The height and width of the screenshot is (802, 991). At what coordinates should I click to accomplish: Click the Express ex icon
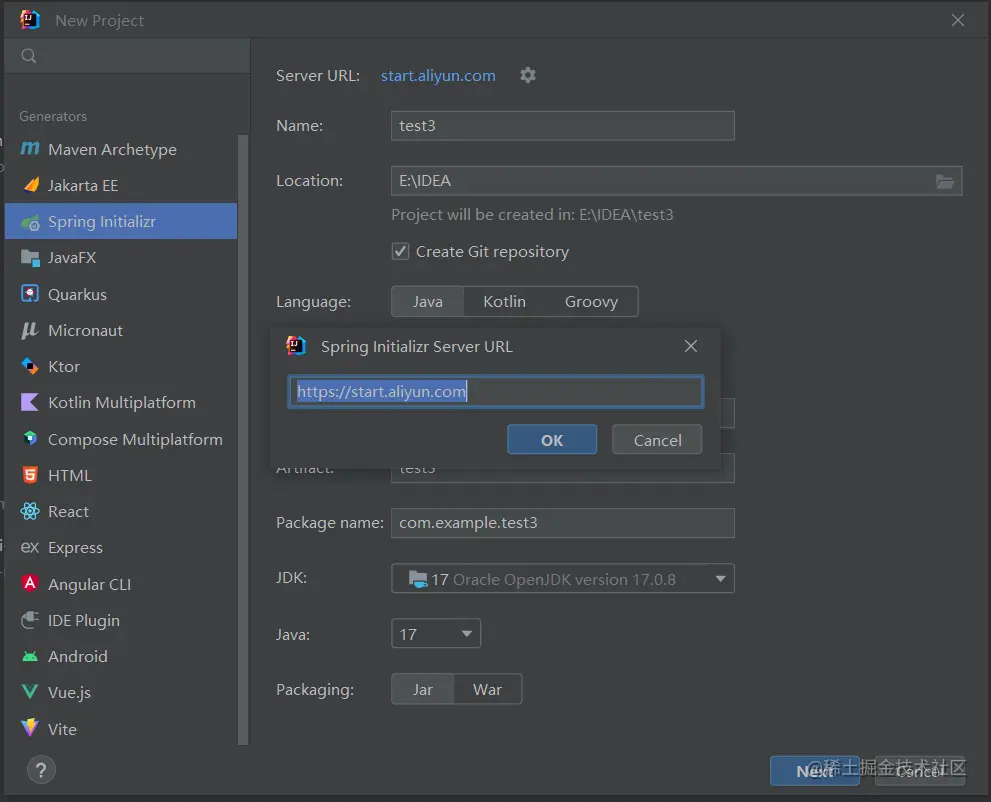pos(30,547)
